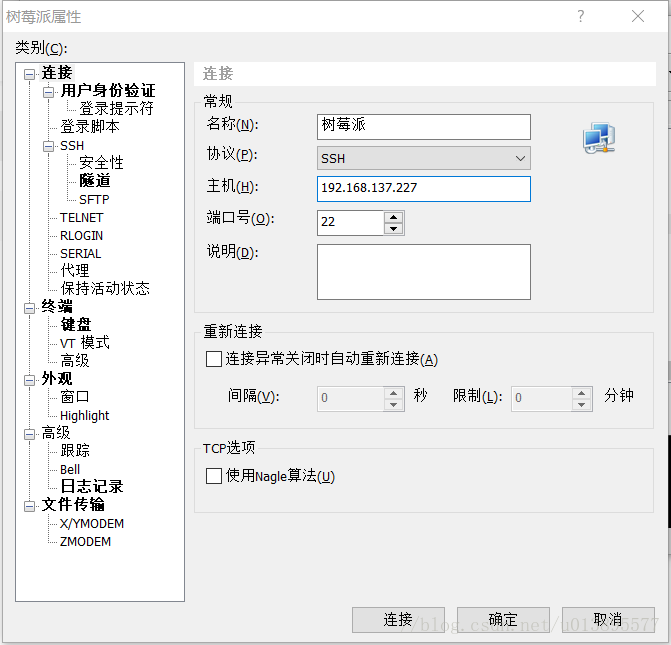
Task: Click the 说明 description text area
Action: (424, 272)
